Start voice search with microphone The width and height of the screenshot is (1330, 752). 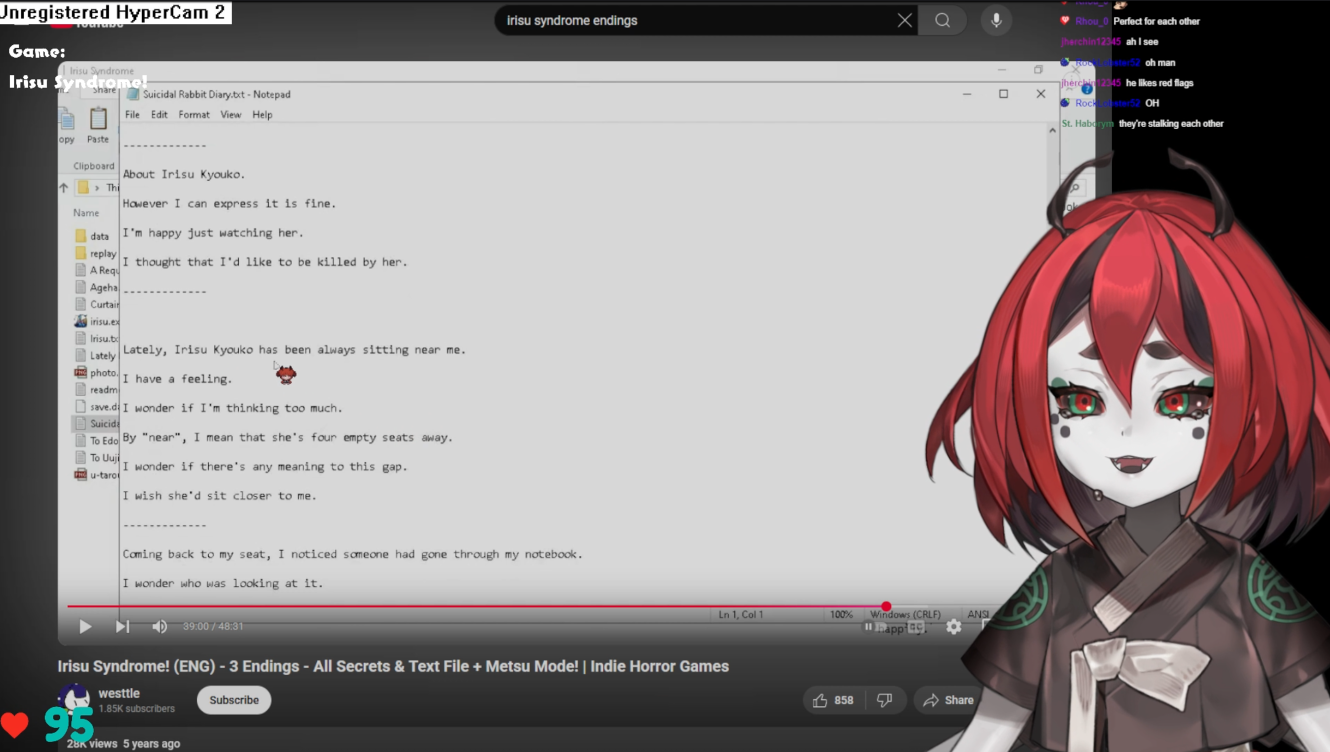(996, 20)
